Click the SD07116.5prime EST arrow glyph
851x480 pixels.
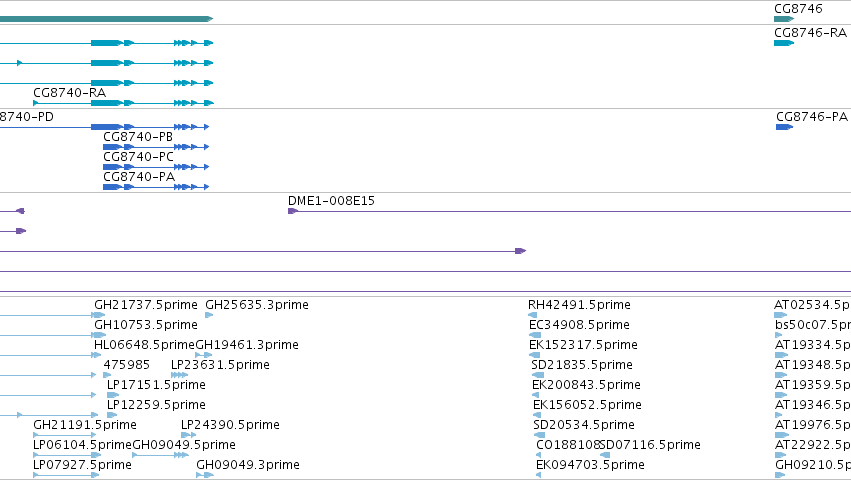point(605,455)
